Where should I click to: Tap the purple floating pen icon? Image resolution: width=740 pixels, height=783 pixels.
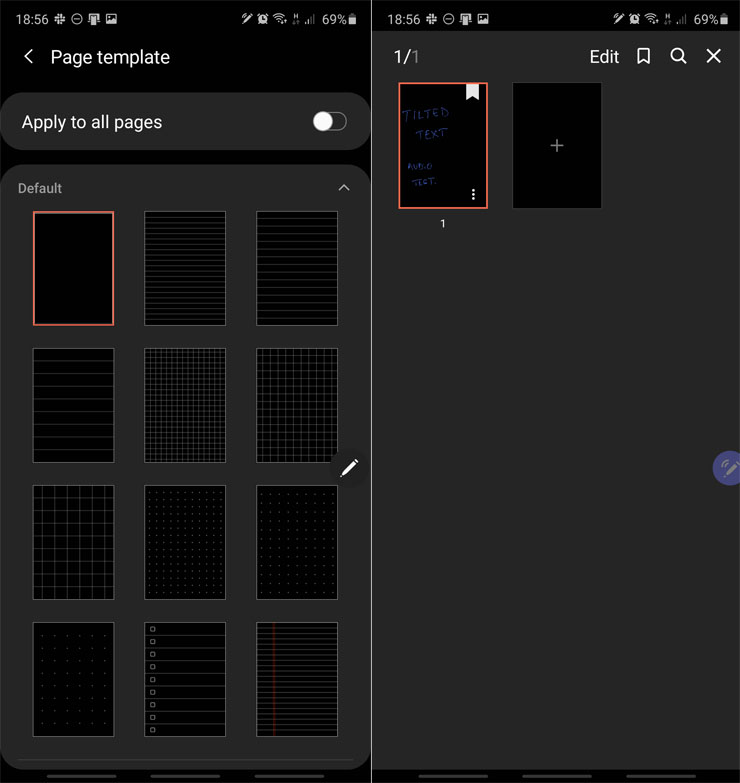click(x=727, y=468)
